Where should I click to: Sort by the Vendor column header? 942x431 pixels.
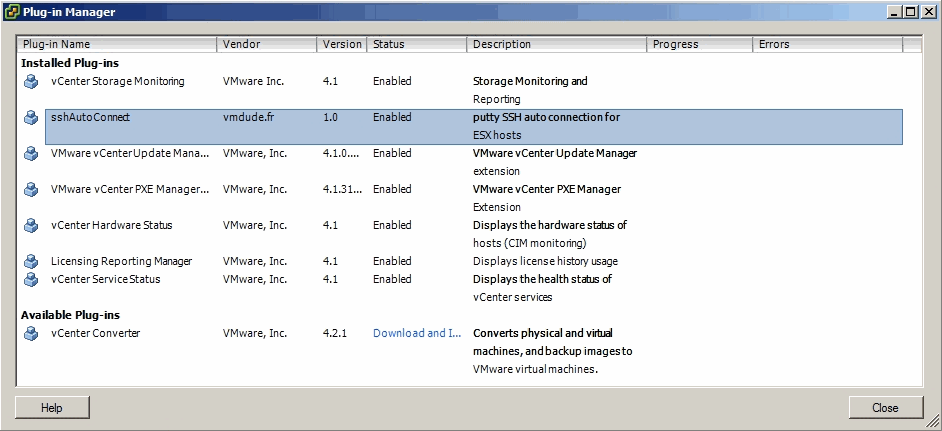(x=267, y=44)
